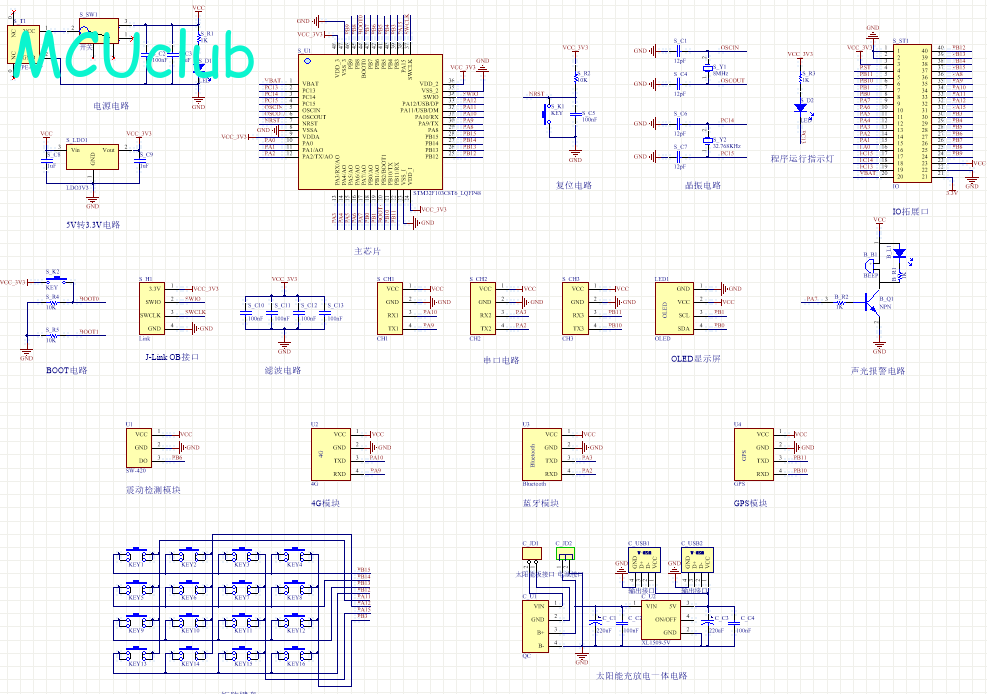Select the S_CH1 serial header block

(390, 308)
